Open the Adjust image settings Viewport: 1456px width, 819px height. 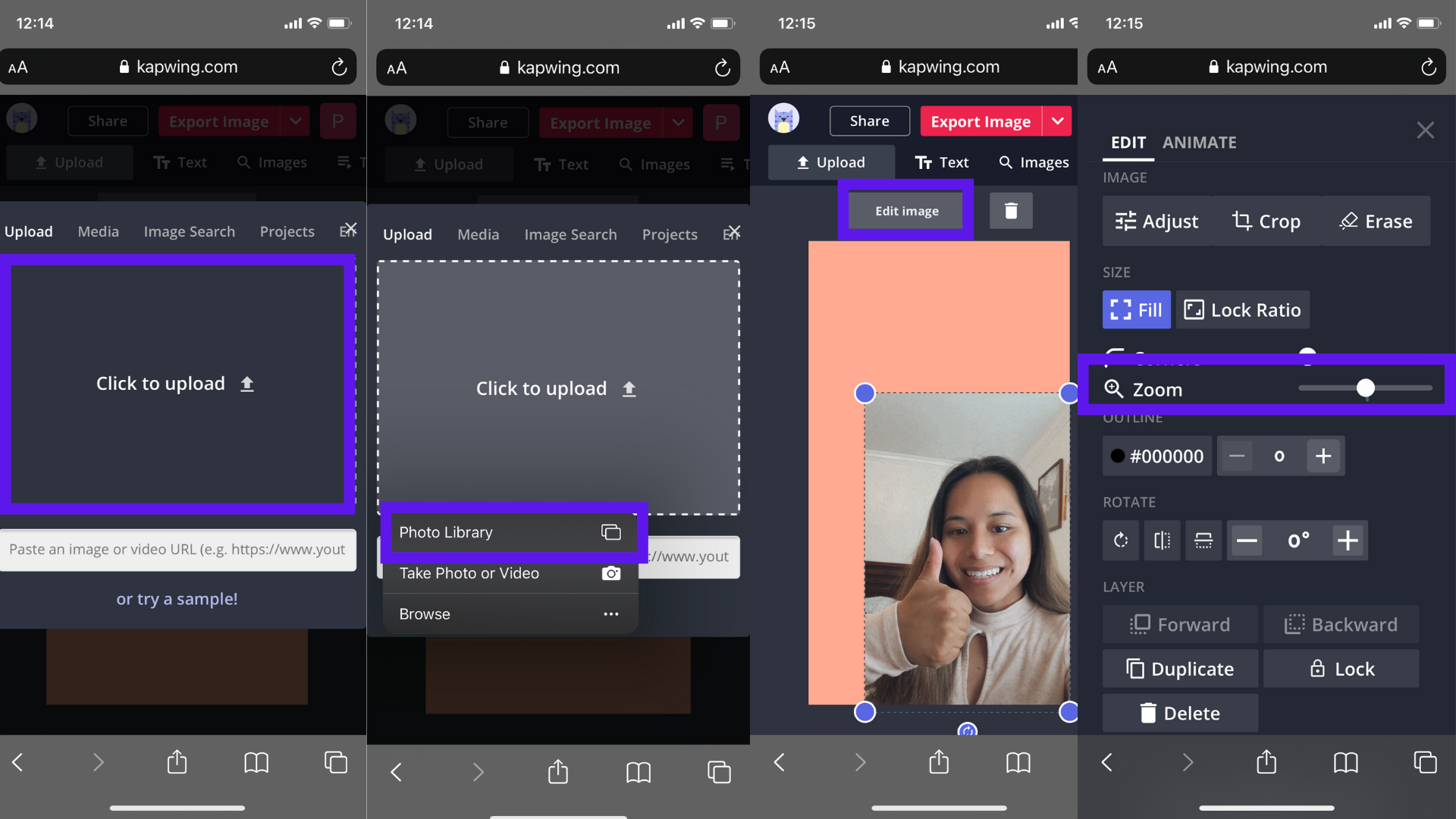pyautogui.click(x=1156, y=221)
